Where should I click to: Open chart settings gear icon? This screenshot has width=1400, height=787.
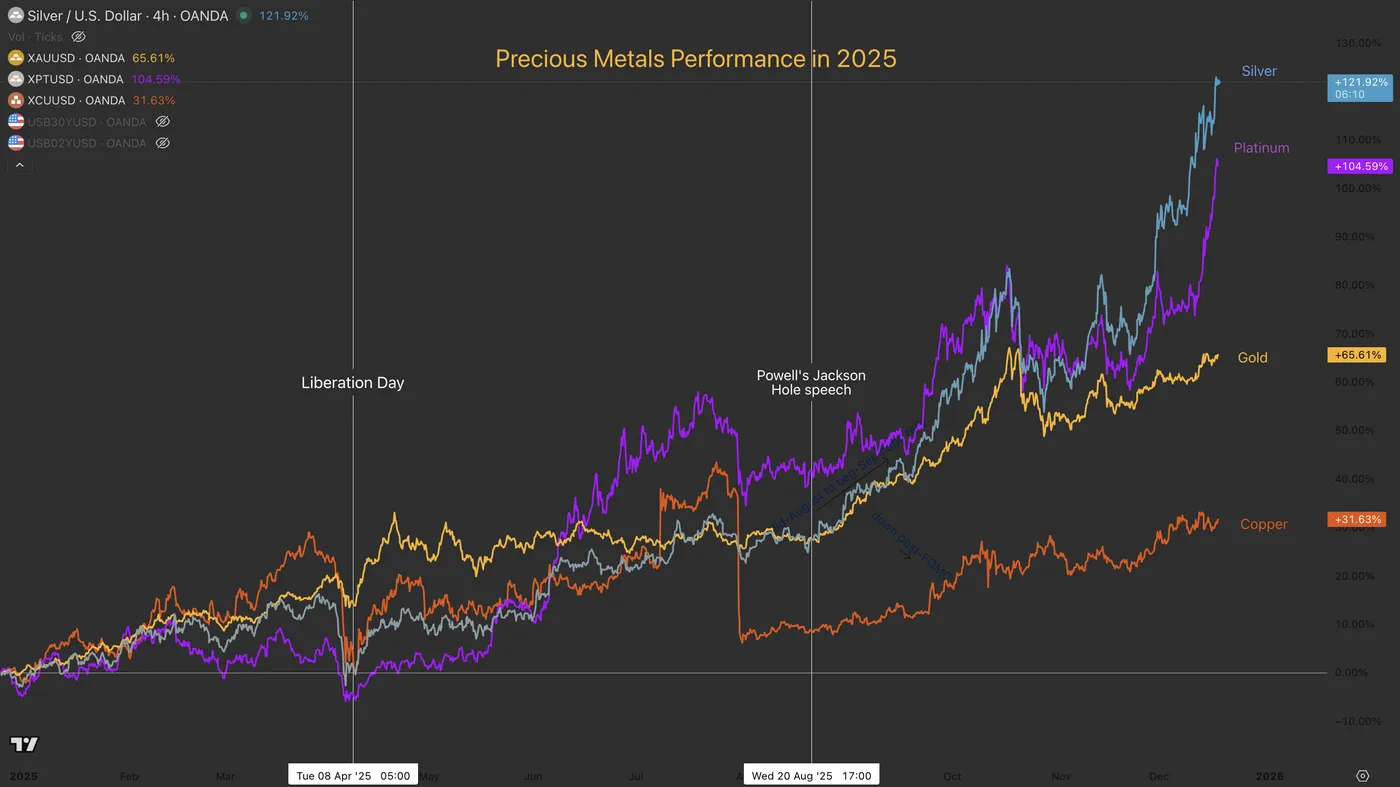1362,776
